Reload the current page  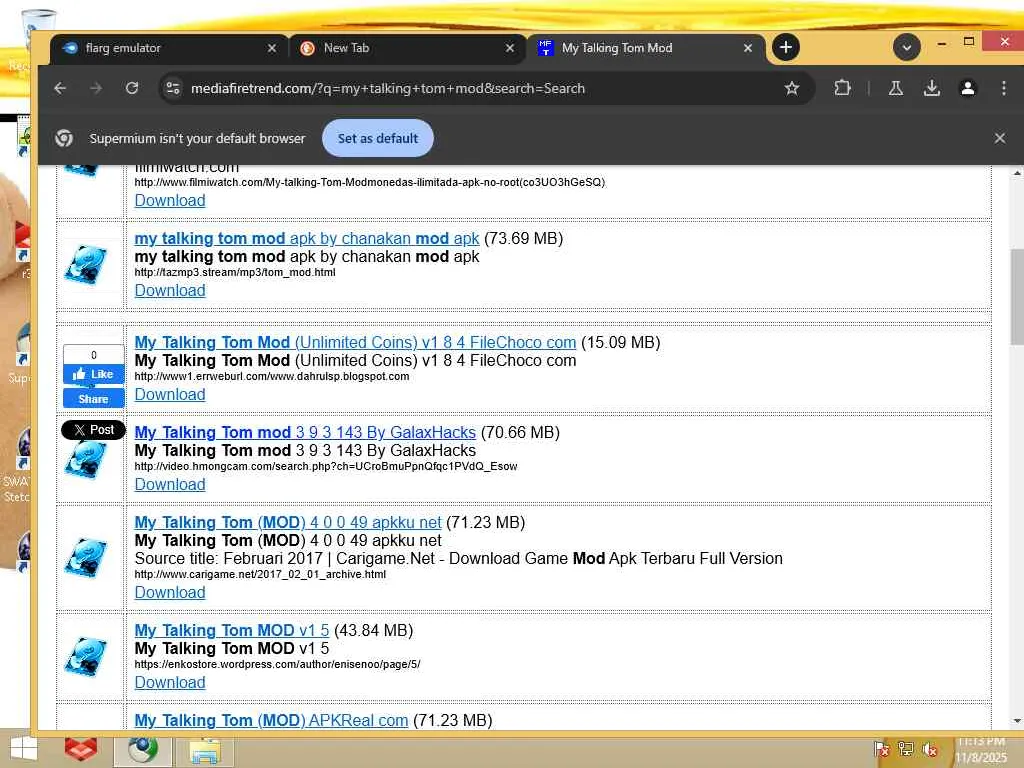click(x=132, y=88)
